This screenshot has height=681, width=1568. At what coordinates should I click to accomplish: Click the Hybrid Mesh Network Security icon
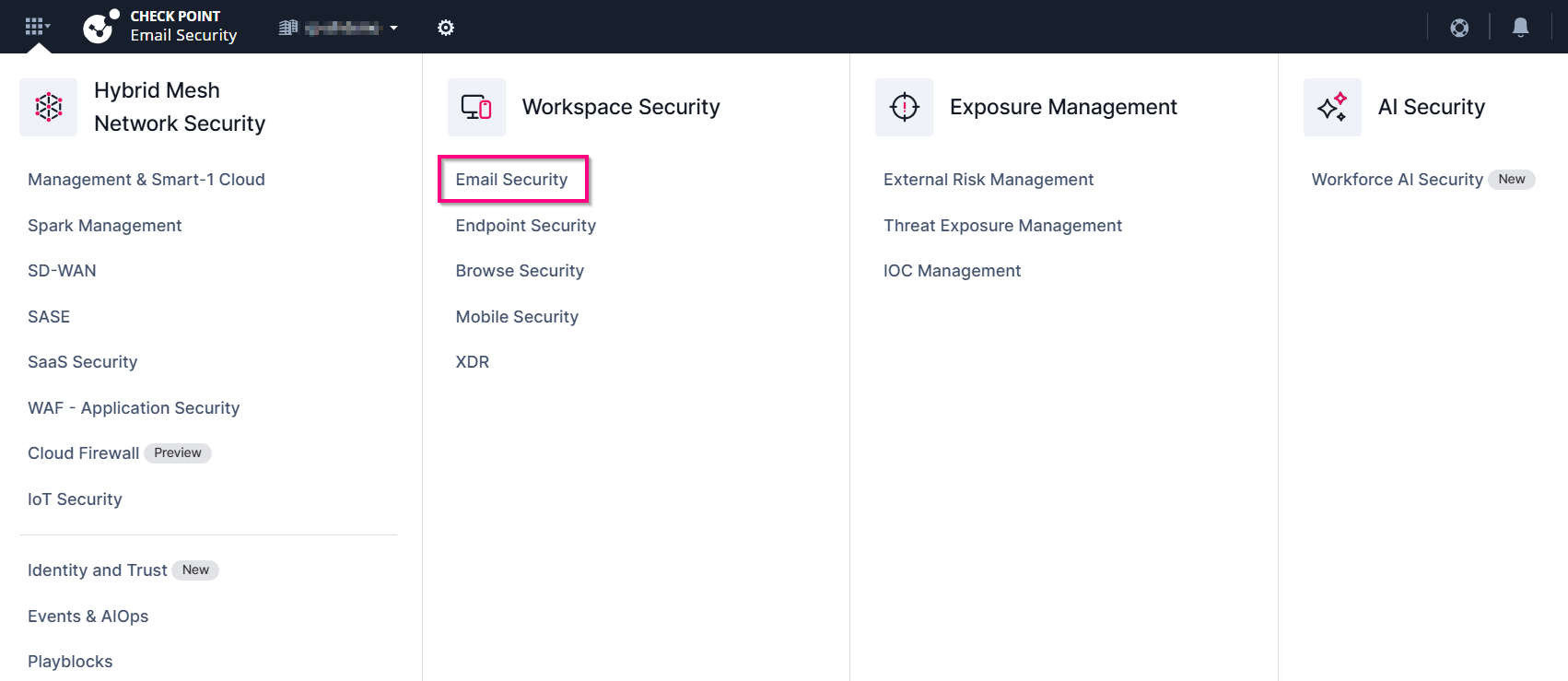(x=49, y=107)
